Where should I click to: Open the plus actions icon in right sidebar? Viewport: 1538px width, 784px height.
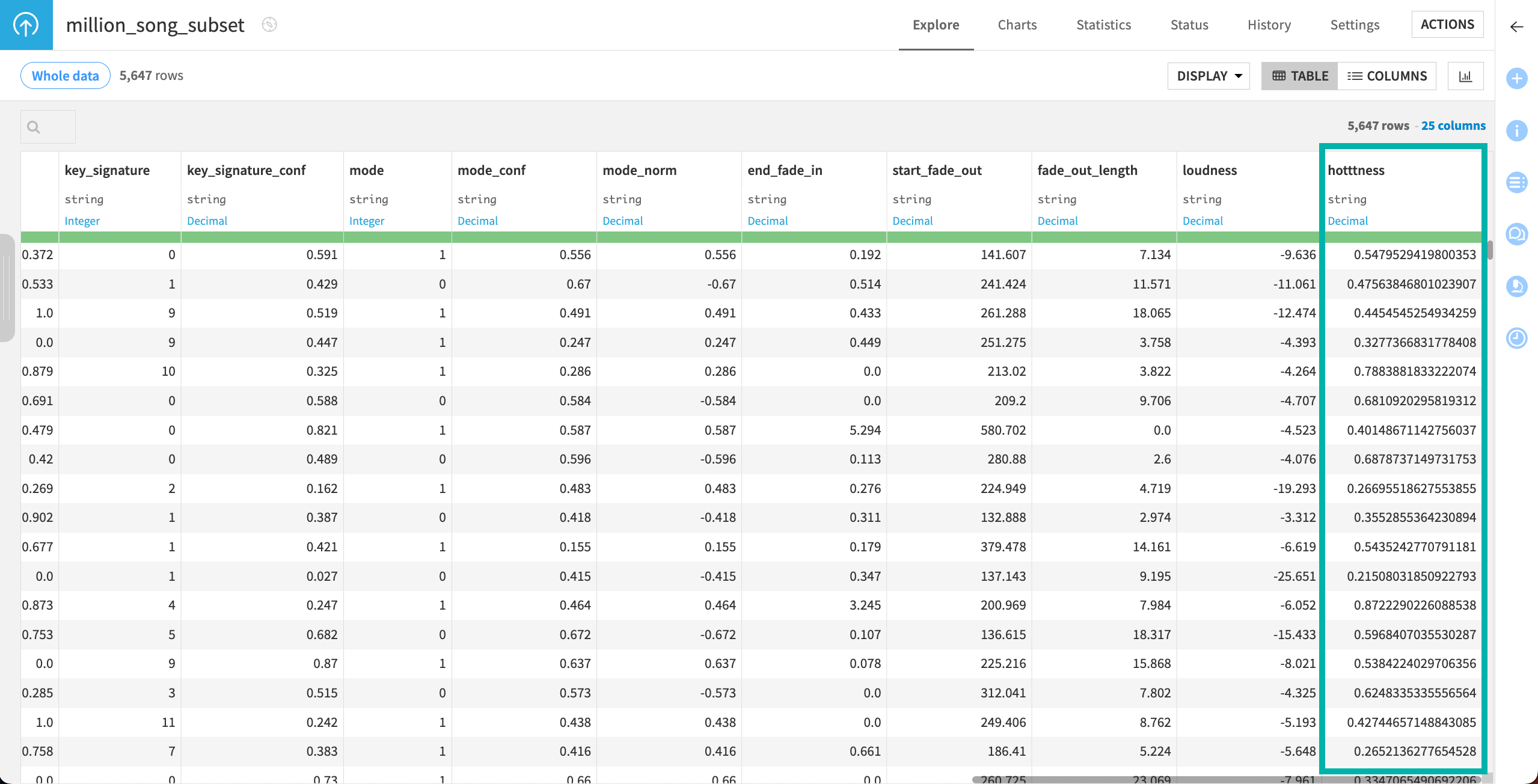click(1516, 78)
